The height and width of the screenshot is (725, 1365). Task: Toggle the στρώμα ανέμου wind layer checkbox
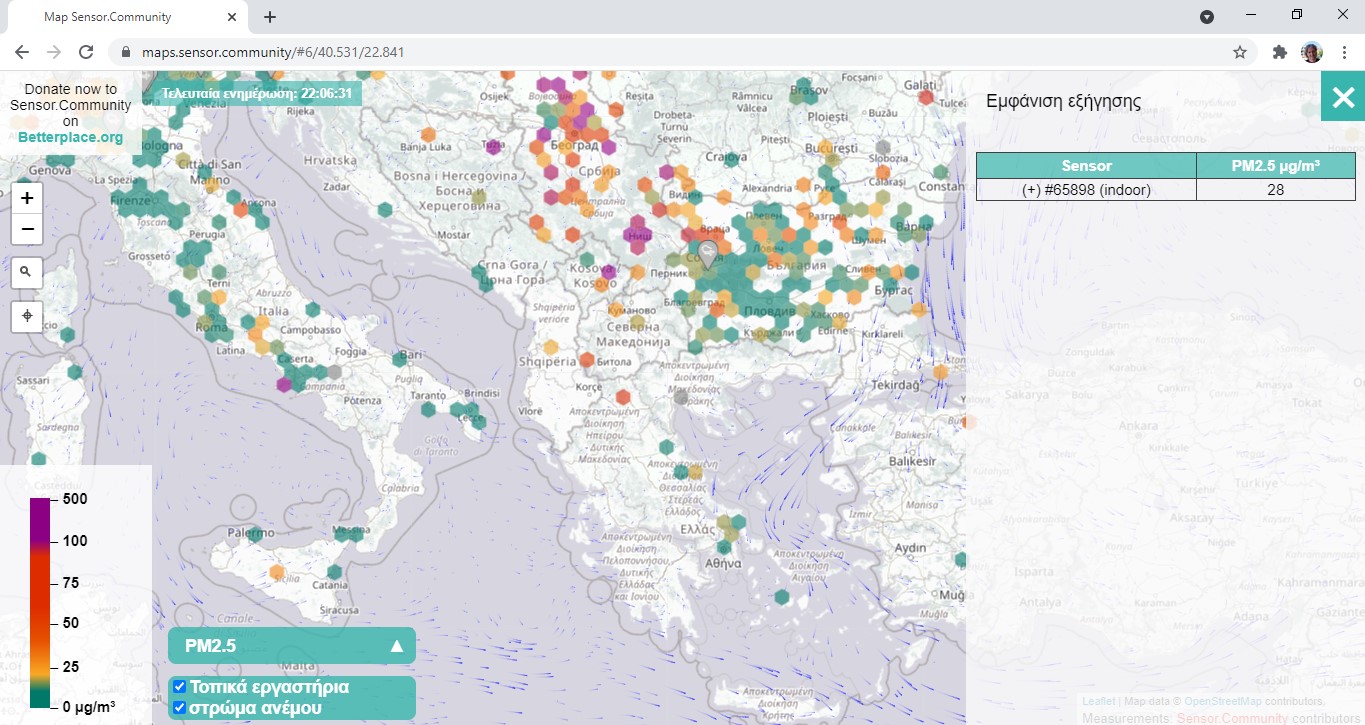180,708
